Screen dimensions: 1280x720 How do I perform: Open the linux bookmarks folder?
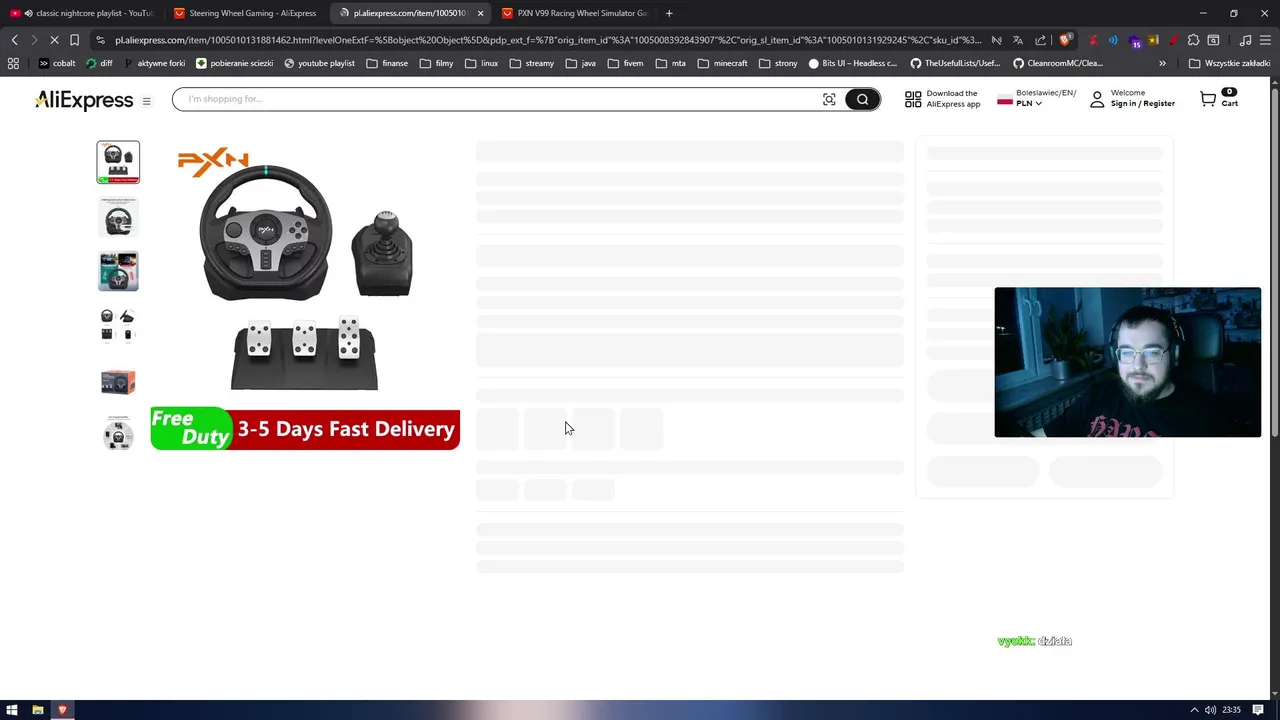point(482,63)
